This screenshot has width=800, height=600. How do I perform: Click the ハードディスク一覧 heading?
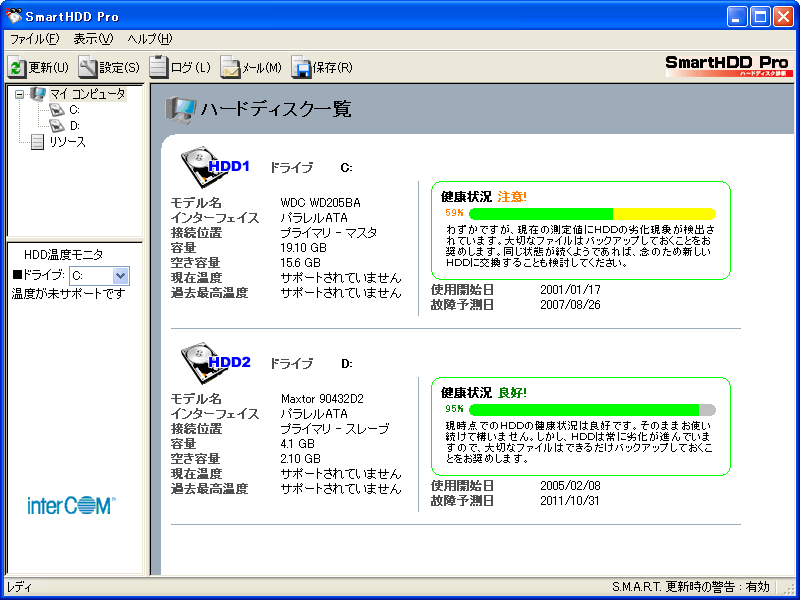pos(276,109)
